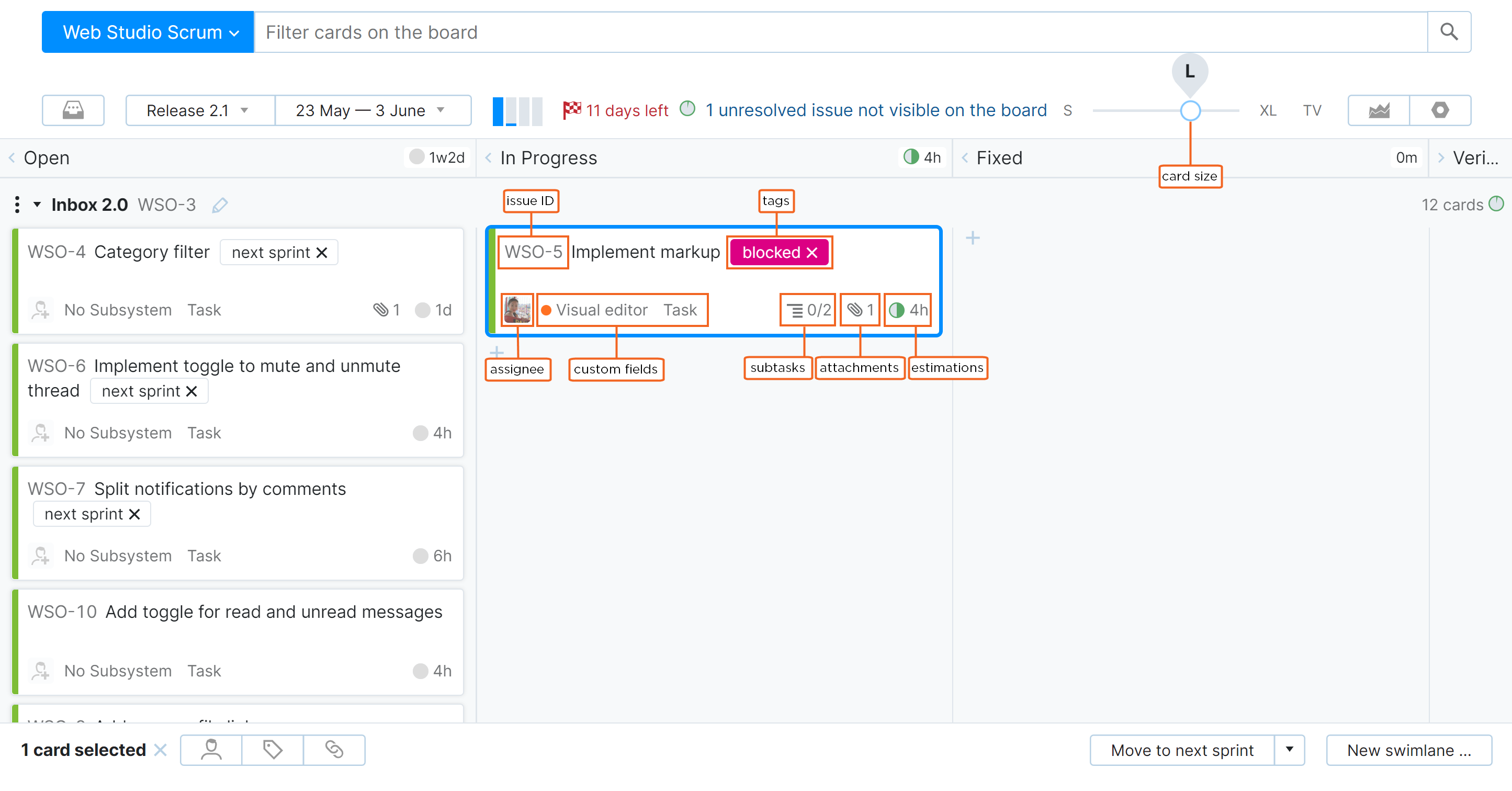
Task: Set card size slider to XL
Action: (1267, 110)
